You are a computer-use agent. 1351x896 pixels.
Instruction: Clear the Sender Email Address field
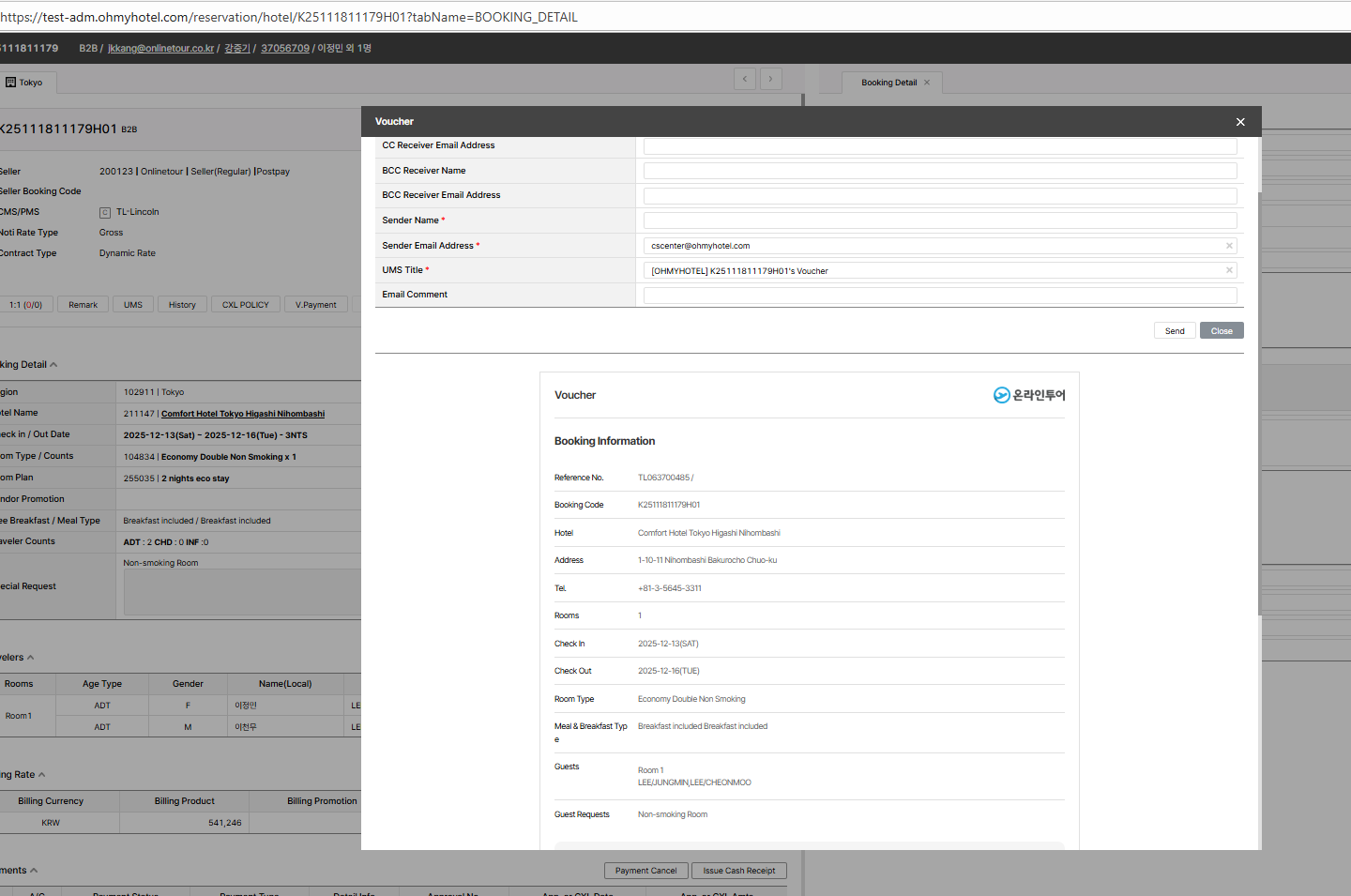coord(1229,246)
